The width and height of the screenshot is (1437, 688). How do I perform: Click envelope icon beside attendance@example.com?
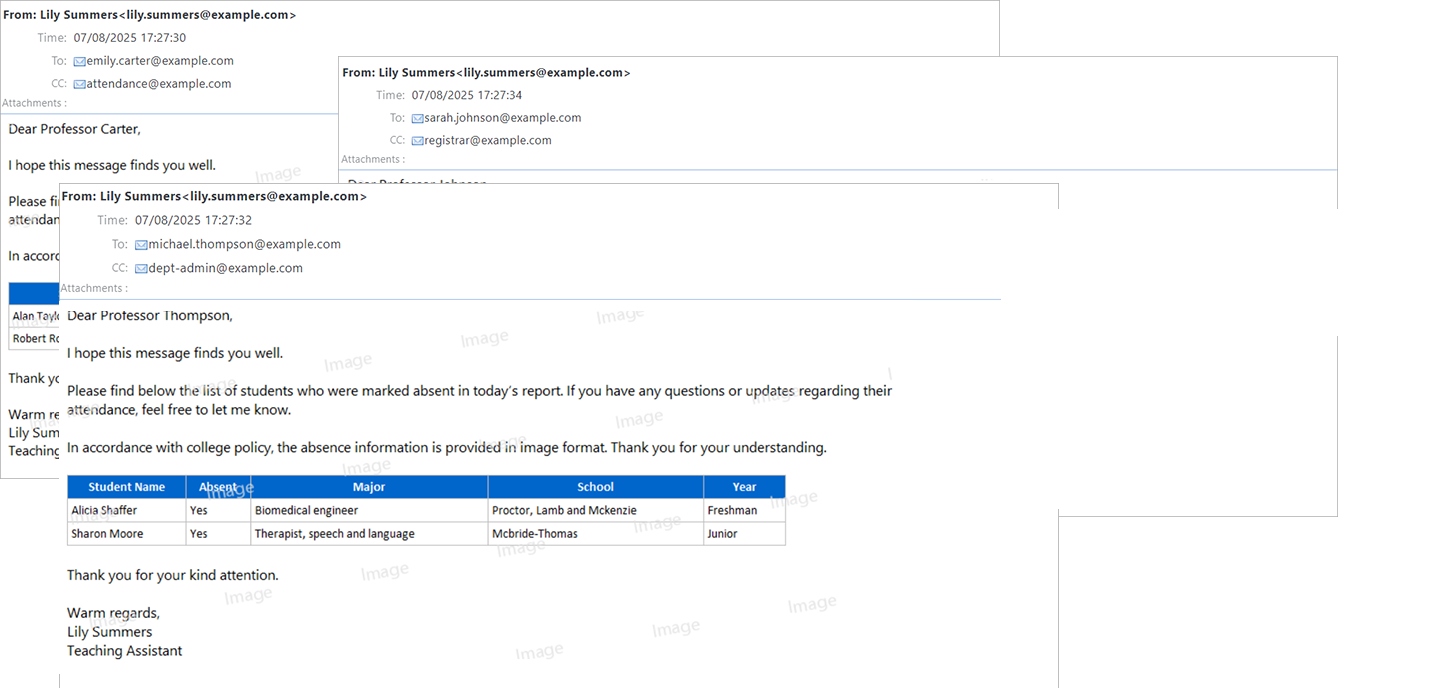79,85
